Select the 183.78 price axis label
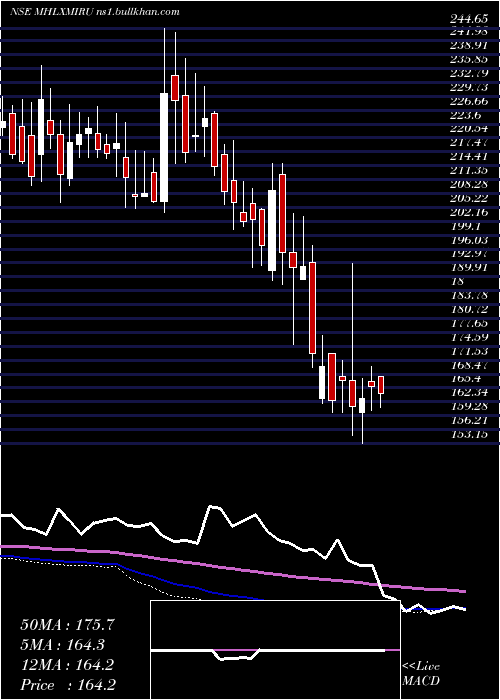Screen dimensions: 500x700 (x=469, y=295)
